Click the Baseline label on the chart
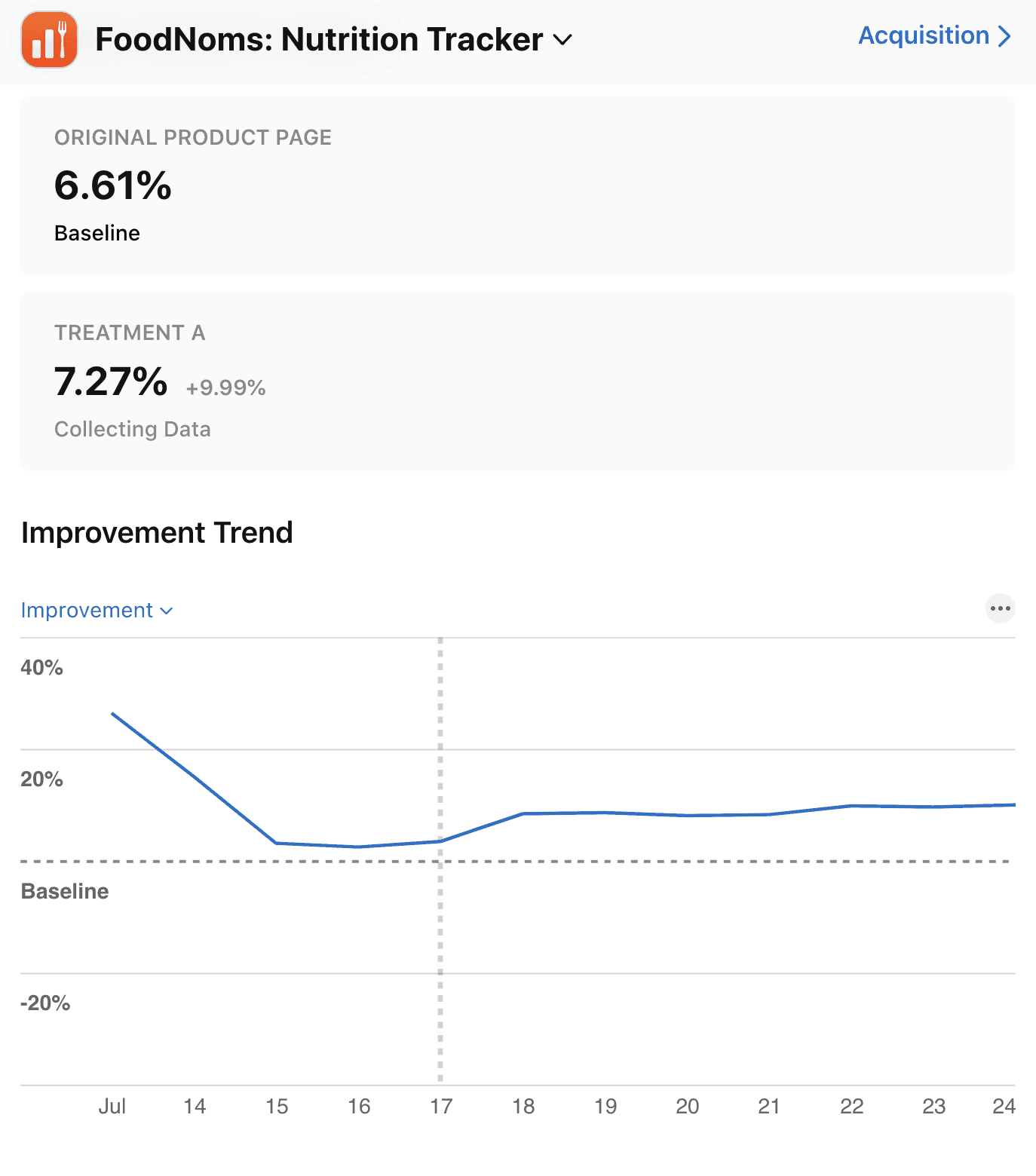 64,891
